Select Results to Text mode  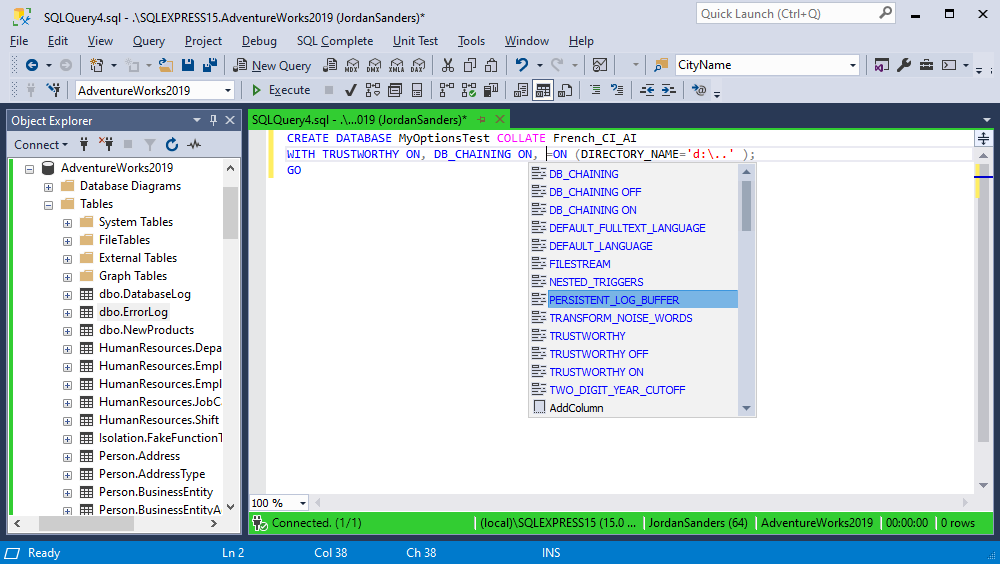point(520,90)
